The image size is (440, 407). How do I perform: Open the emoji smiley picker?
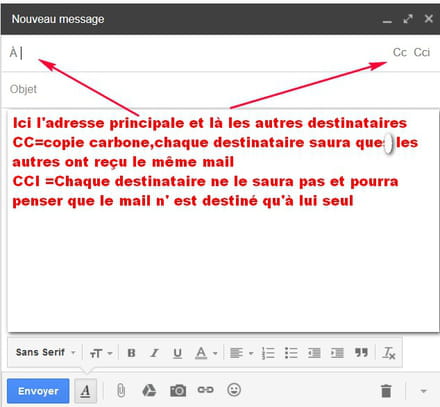pos(234,390)
